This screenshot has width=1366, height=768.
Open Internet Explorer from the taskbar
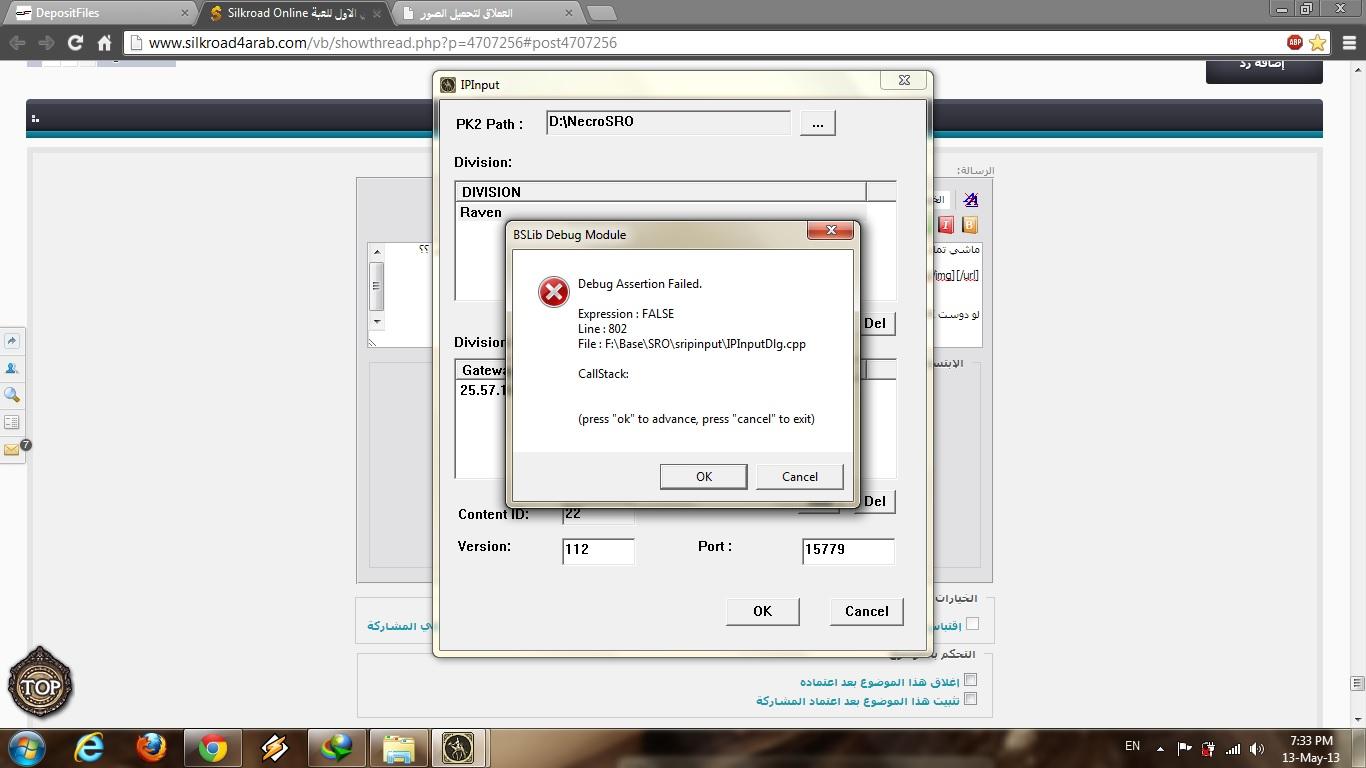pos(89,747)
